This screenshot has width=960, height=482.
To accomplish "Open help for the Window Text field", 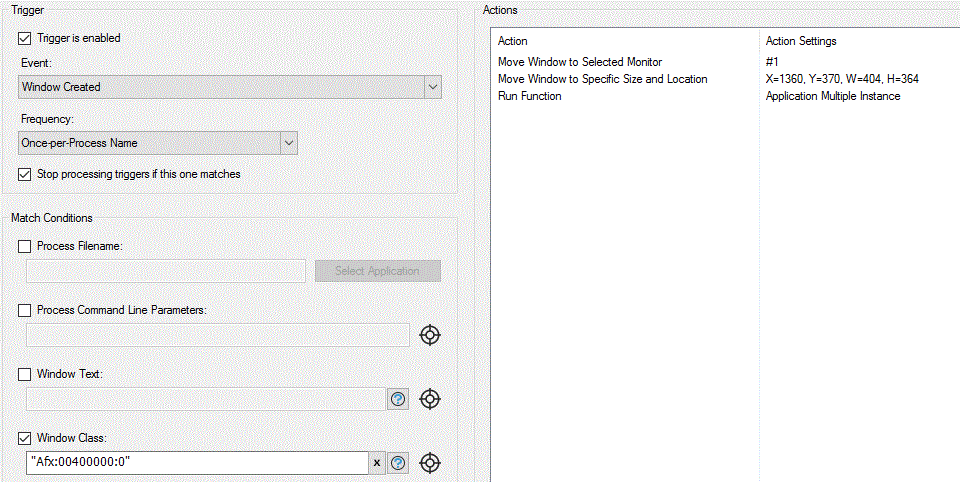I will tap(398, 399).
